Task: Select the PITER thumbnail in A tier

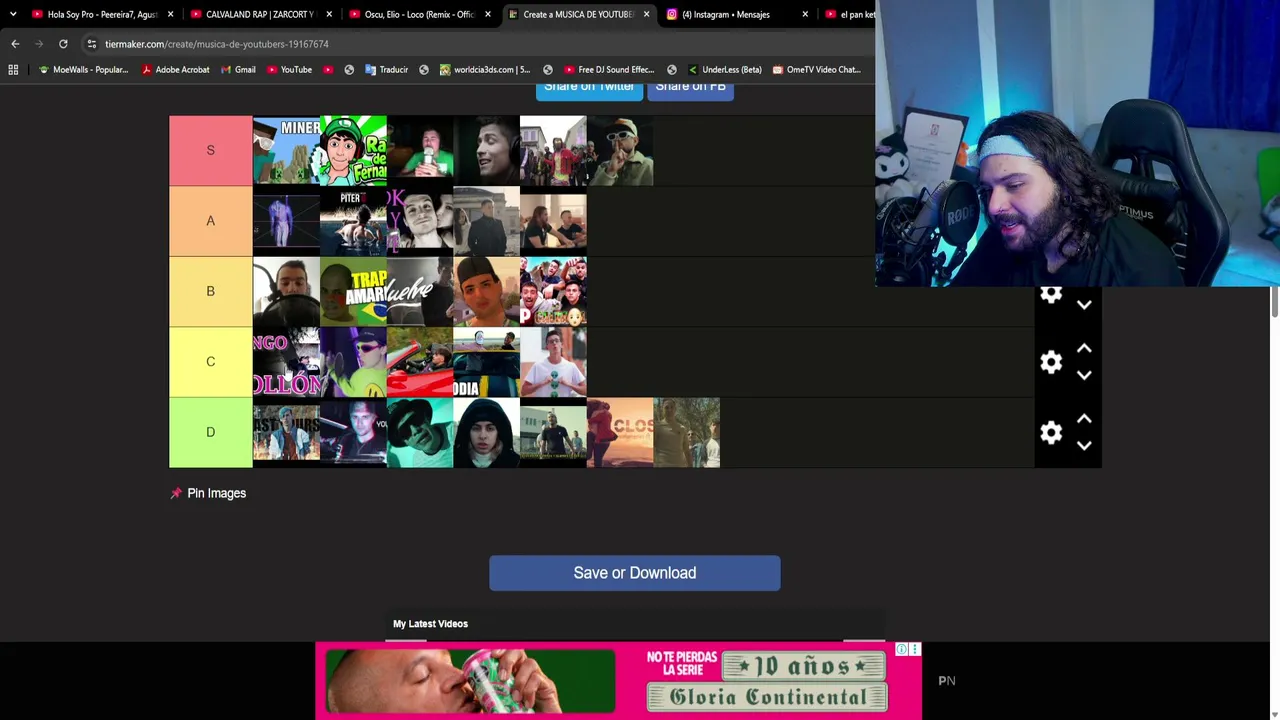Action: point(353,221)
